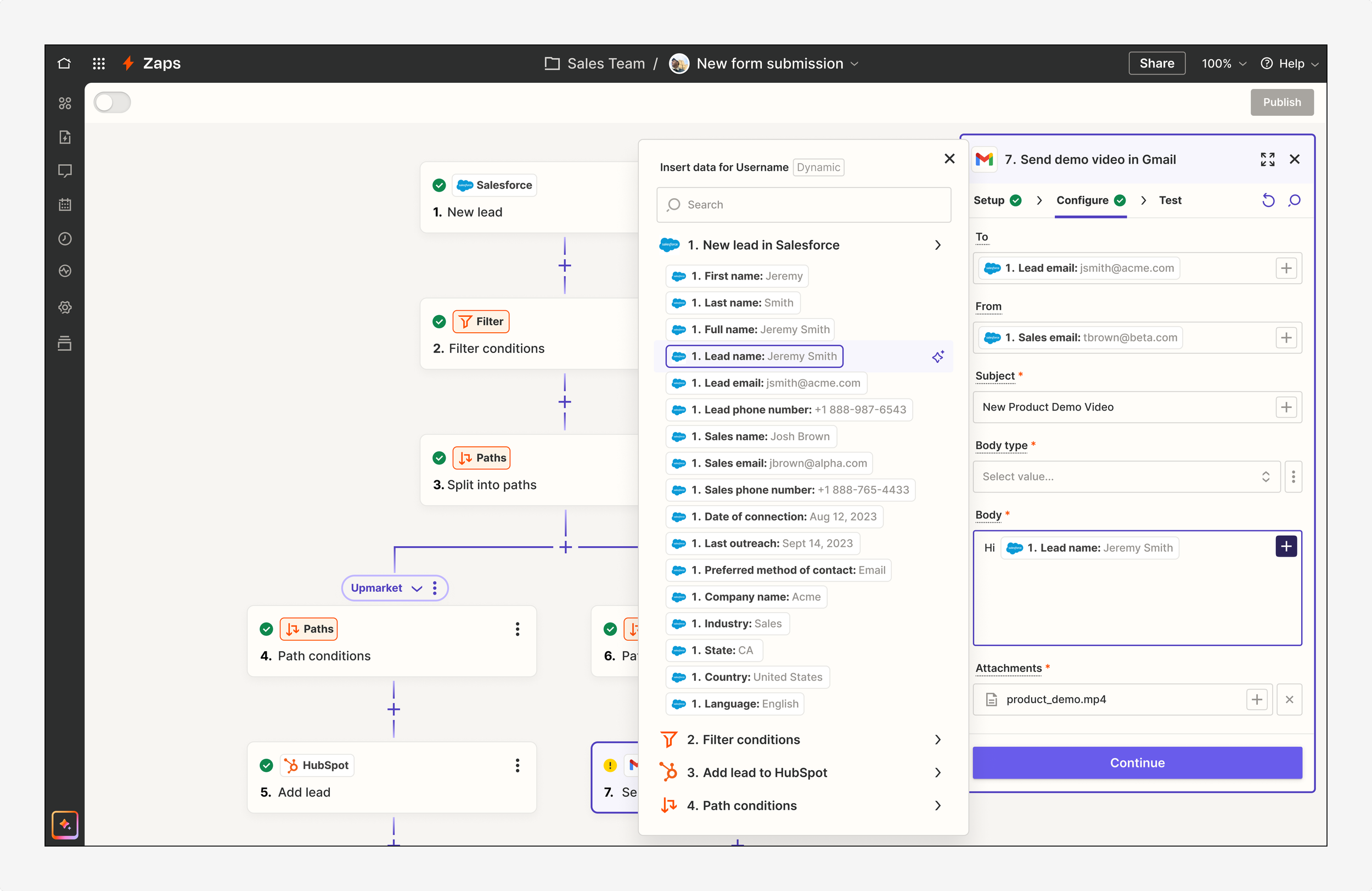The image size is (1372, 891).
Task: Open the settings gear in left sidebar
Action: point(65,307)
